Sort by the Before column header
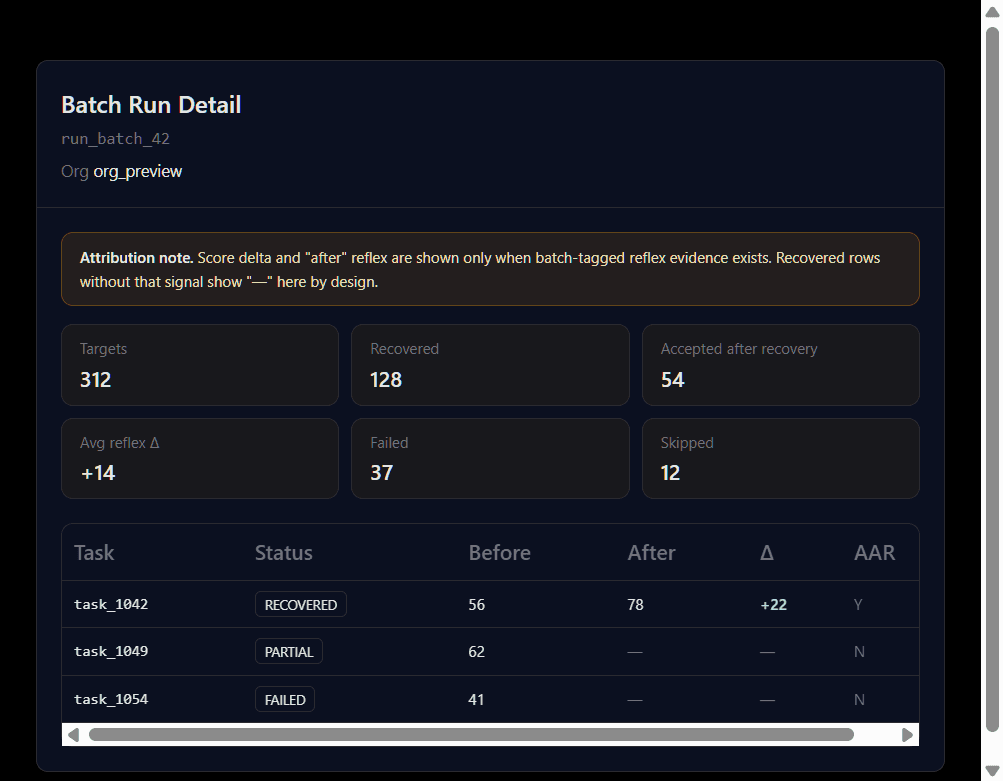 pos(499,552)
